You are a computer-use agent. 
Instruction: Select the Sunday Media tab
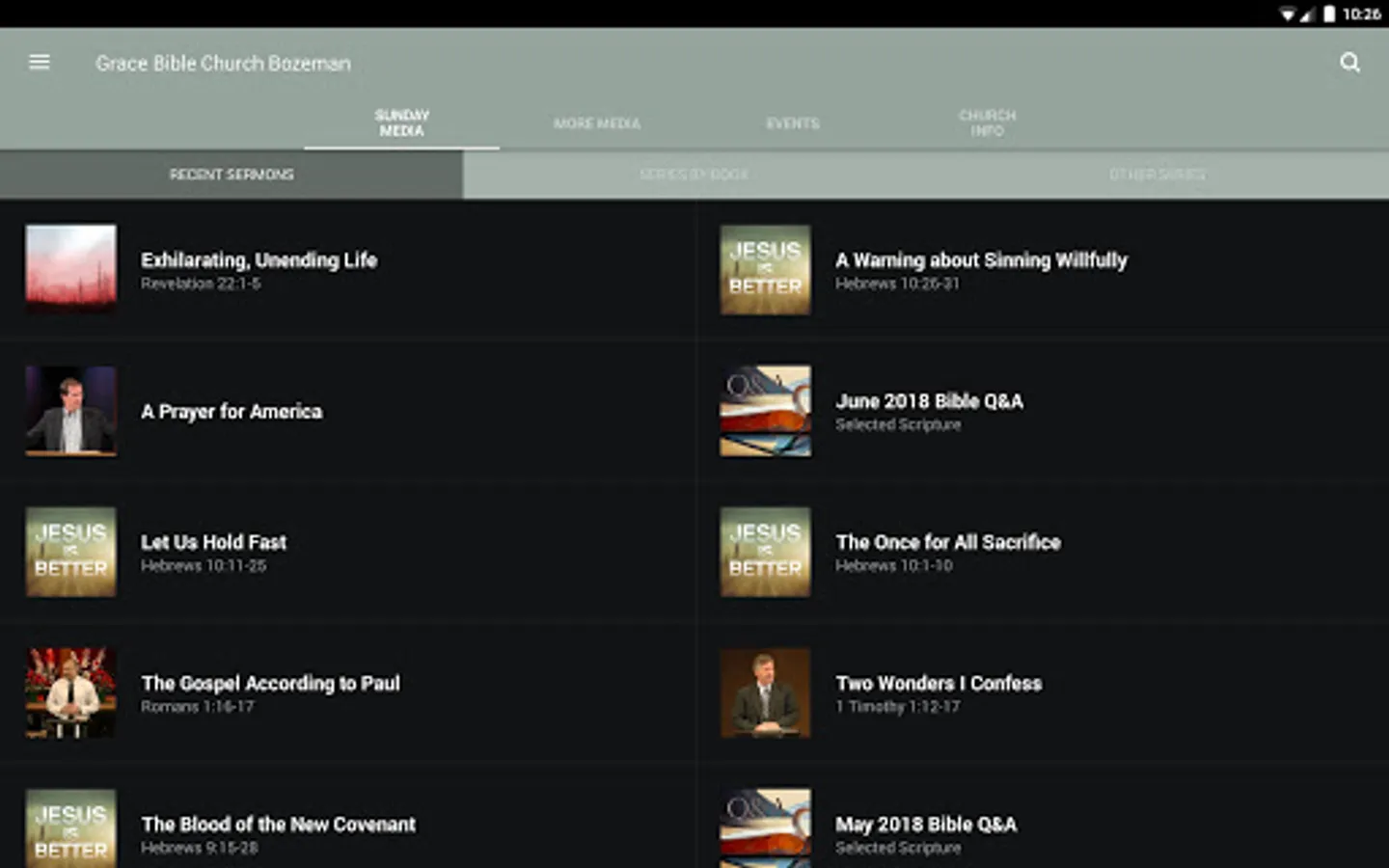coord(401,122)
